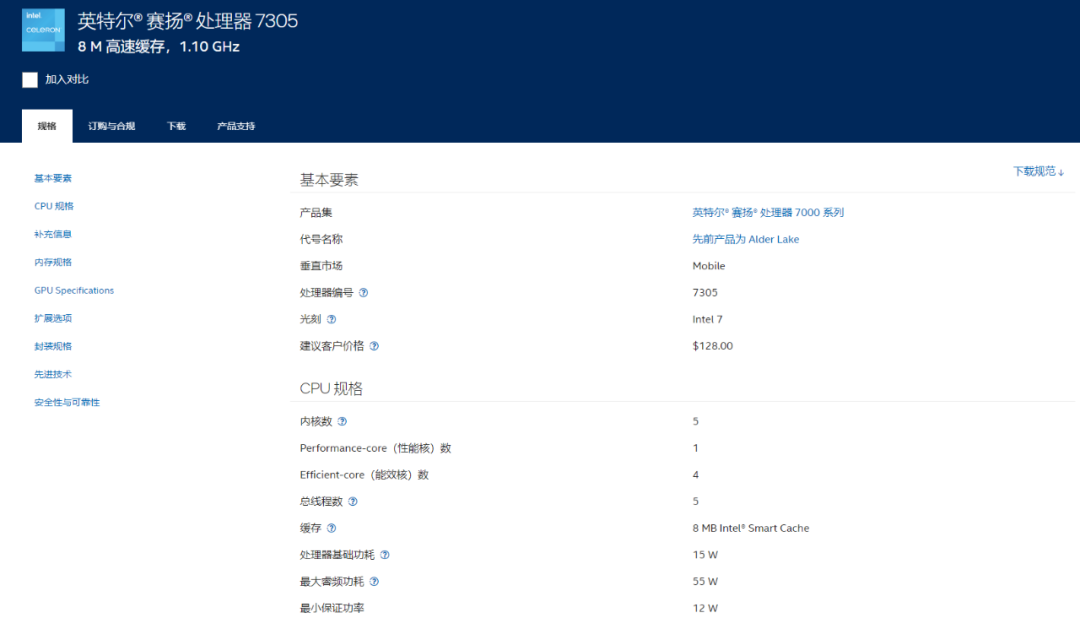Open help icon next to 最大睿频功耗
The width and height of the screenshot is (1080, 629).
pyautogui.click(x=374, y=581)
